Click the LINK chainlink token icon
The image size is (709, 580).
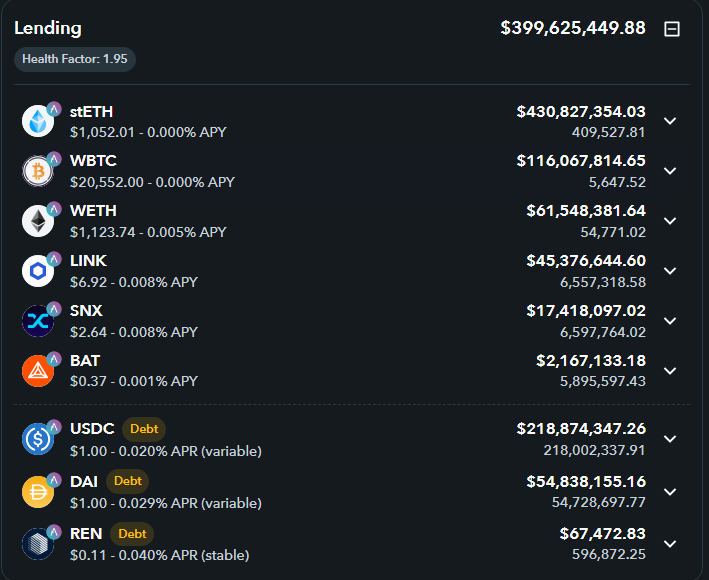(x=38, y=271)
